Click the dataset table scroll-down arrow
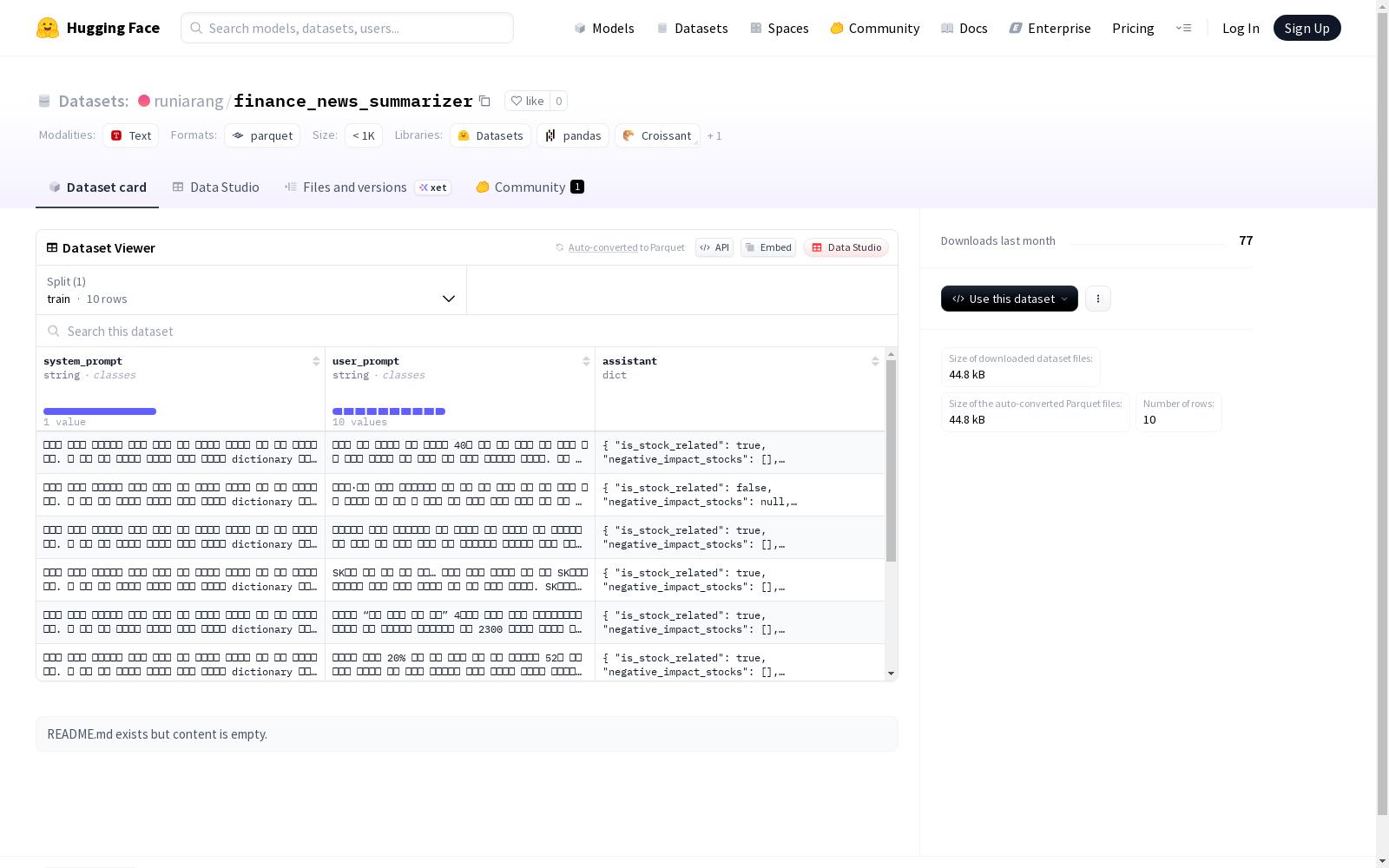The image size is (1389, 868). pyautogui.click(x=891, y=674)
